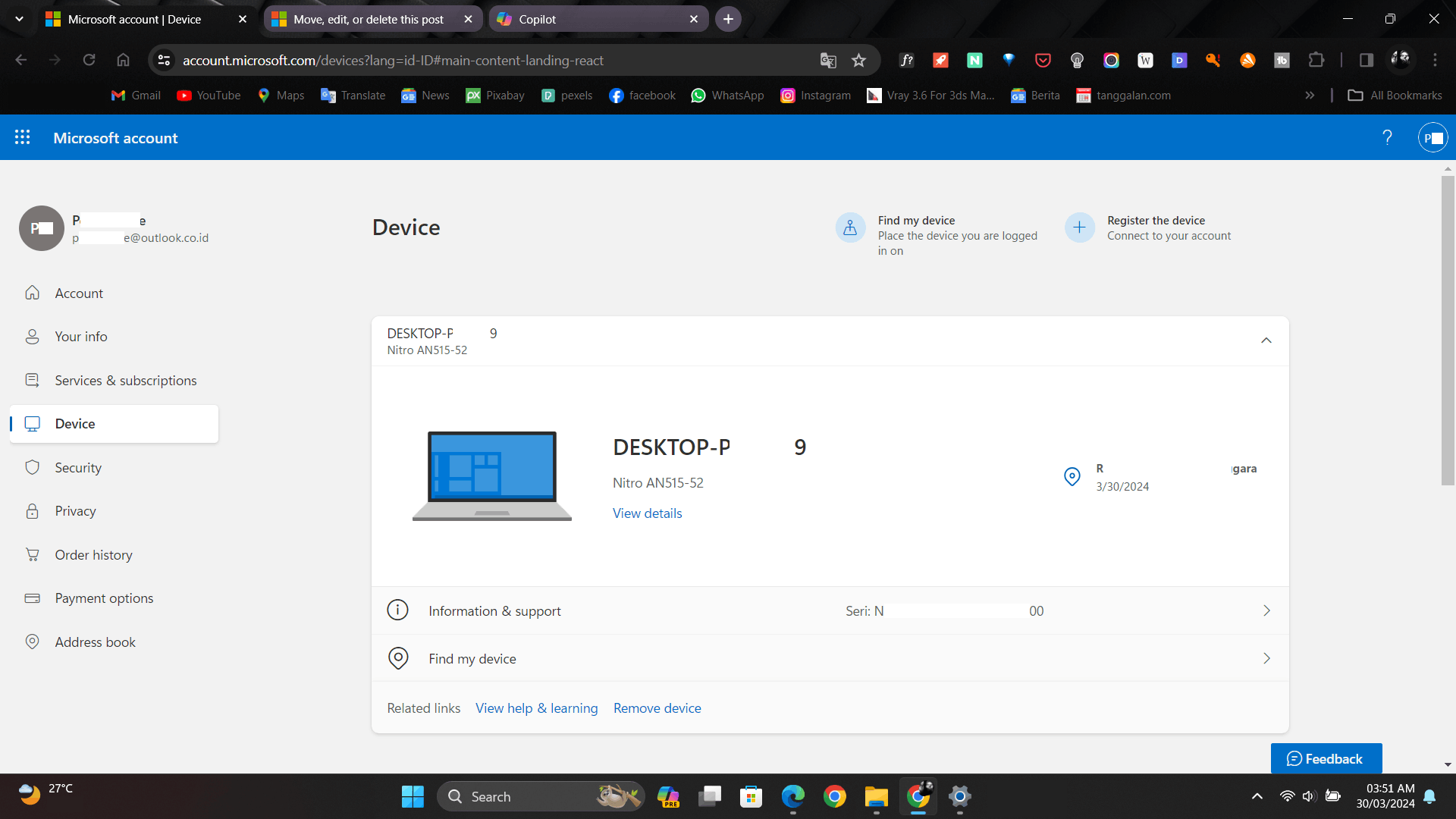Open the Microsoft app launcher waffle icon
This screenshot has height=819, width=1456.
[23, 137]
